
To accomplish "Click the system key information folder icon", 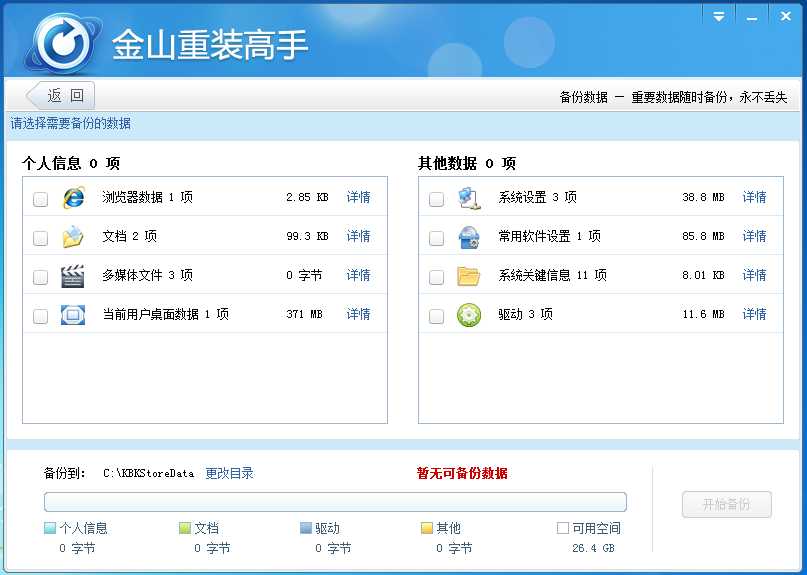I will pyautogui.click(x=469, y=276).
